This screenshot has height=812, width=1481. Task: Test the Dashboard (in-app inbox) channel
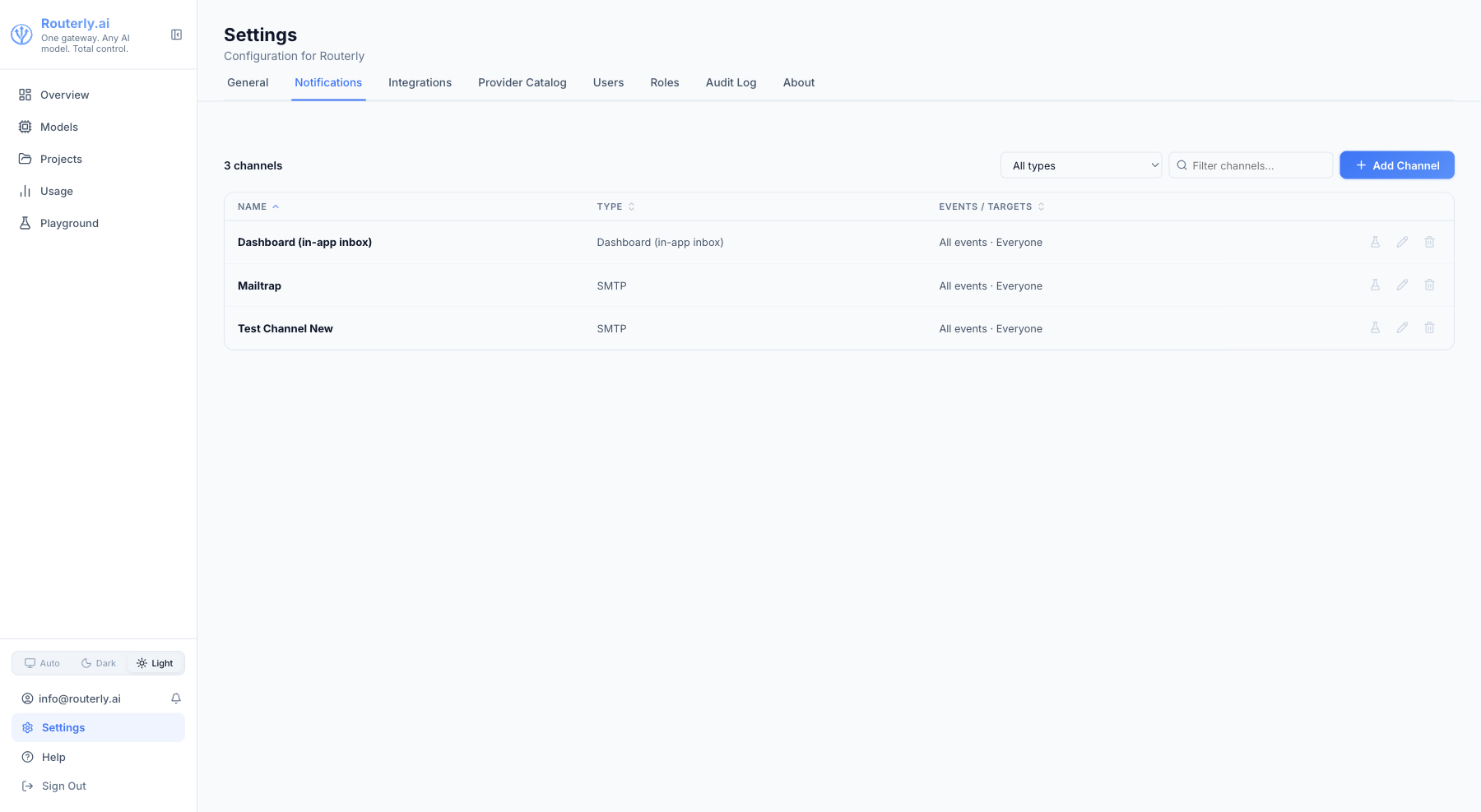[x=1375, y=242]
